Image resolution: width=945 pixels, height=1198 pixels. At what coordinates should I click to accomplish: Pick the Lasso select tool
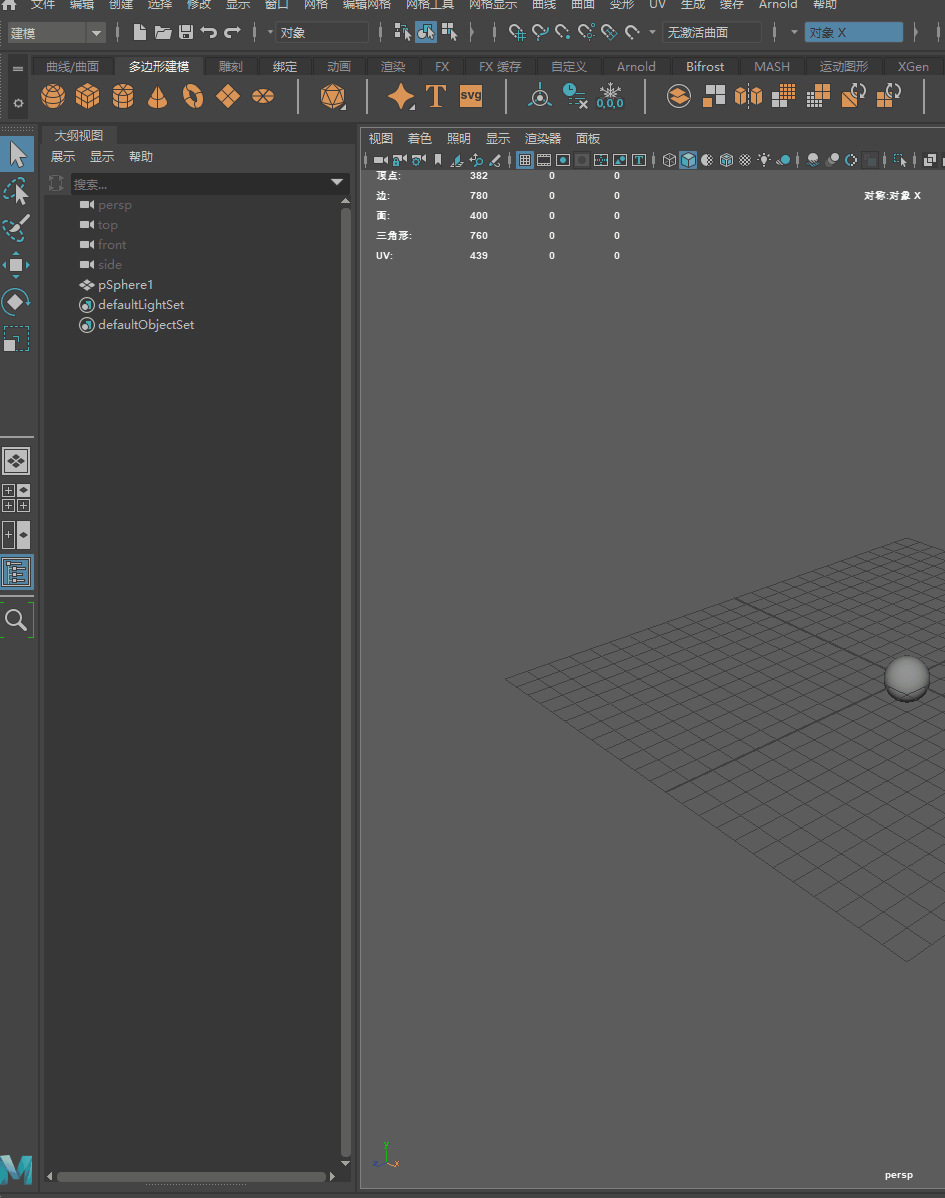click(17, 191)
